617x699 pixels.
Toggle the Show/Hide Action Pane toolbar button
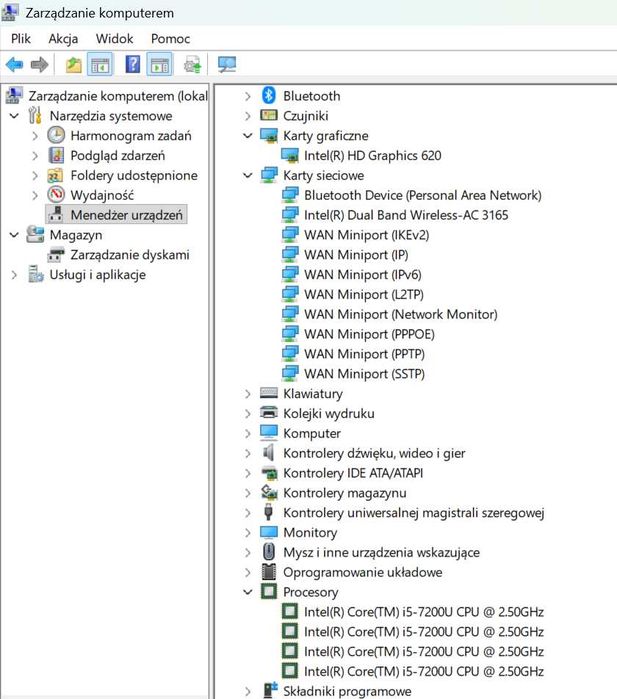159,65
